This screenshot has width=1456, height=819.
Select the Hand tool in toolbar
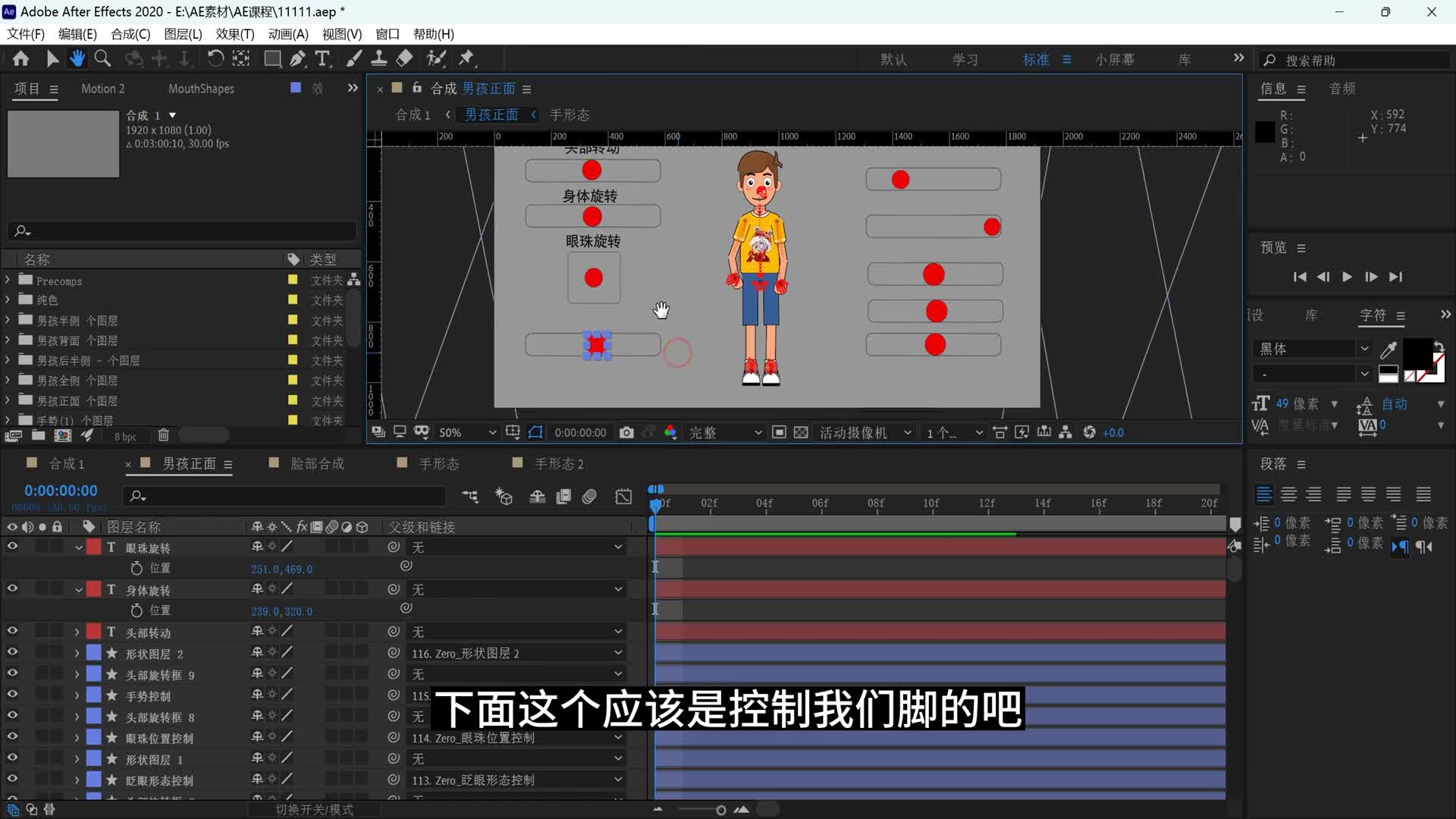point(77,58)
